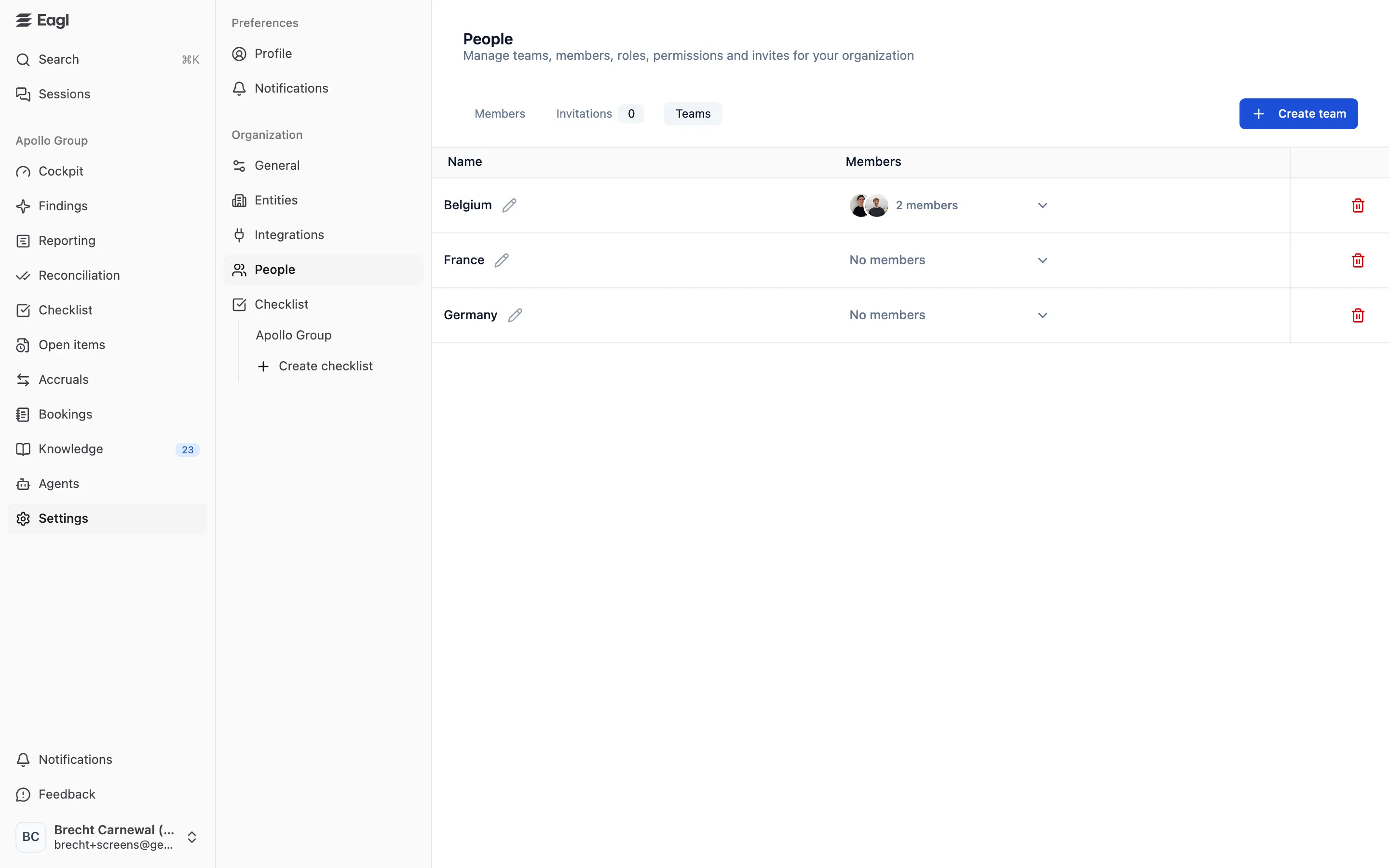The image size is (1389, 868).
Task: Open Open items in the sidebar
Action: tap(108, 345)
